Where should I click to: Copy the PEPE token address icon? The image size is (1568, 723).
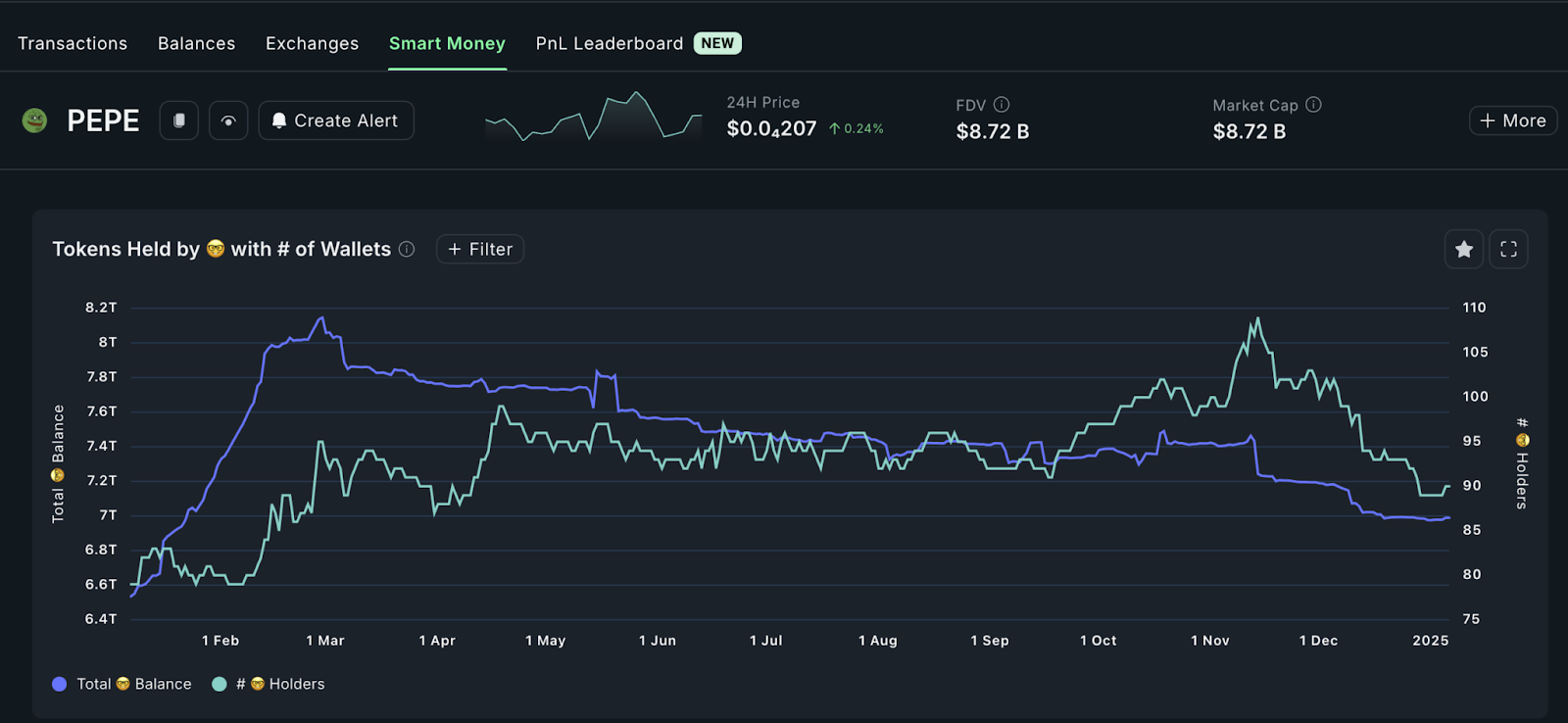pos(179,120)
